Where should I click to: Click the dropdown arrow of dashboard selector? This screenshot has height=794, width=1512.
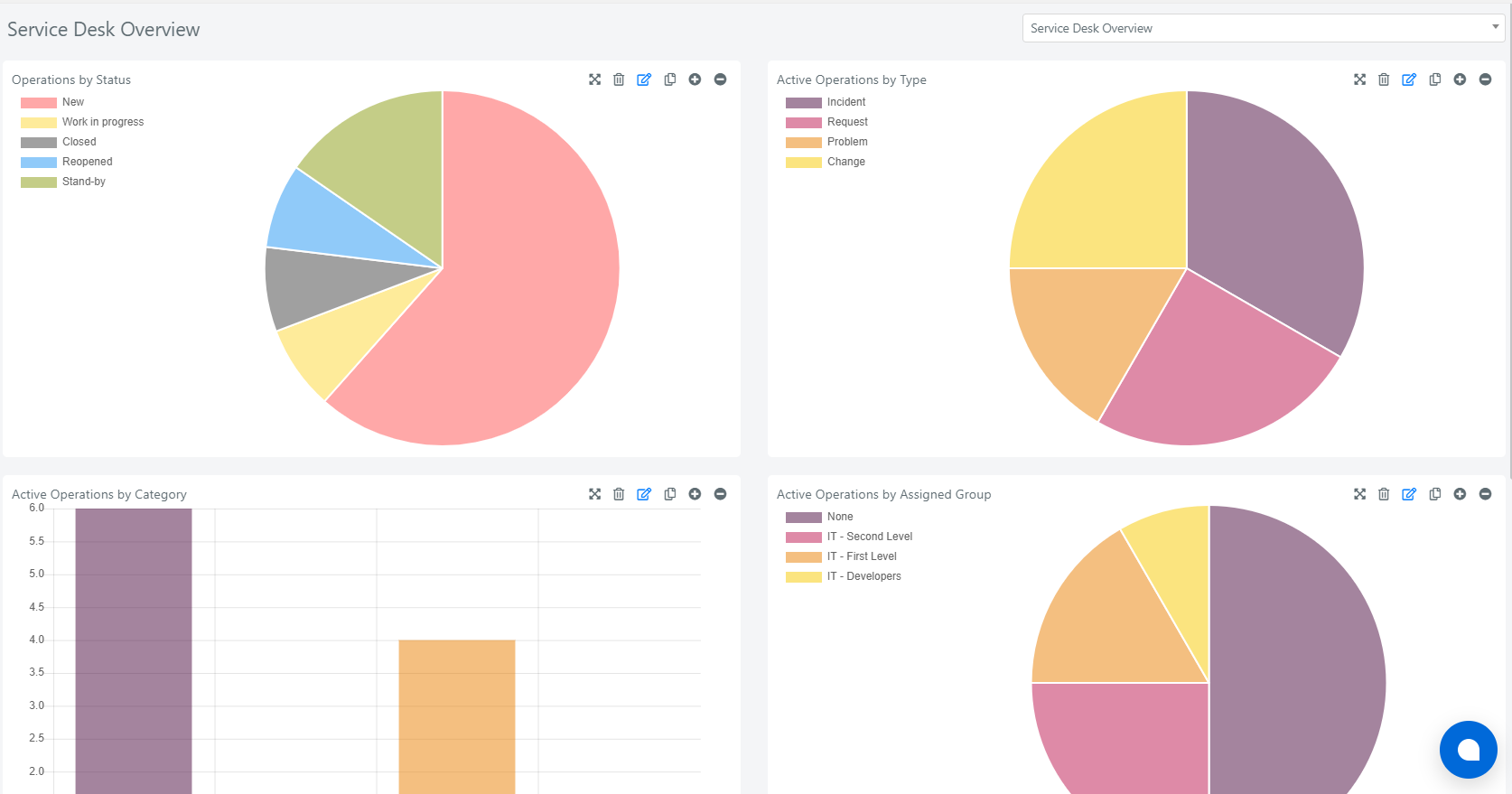coord(1496,27)
